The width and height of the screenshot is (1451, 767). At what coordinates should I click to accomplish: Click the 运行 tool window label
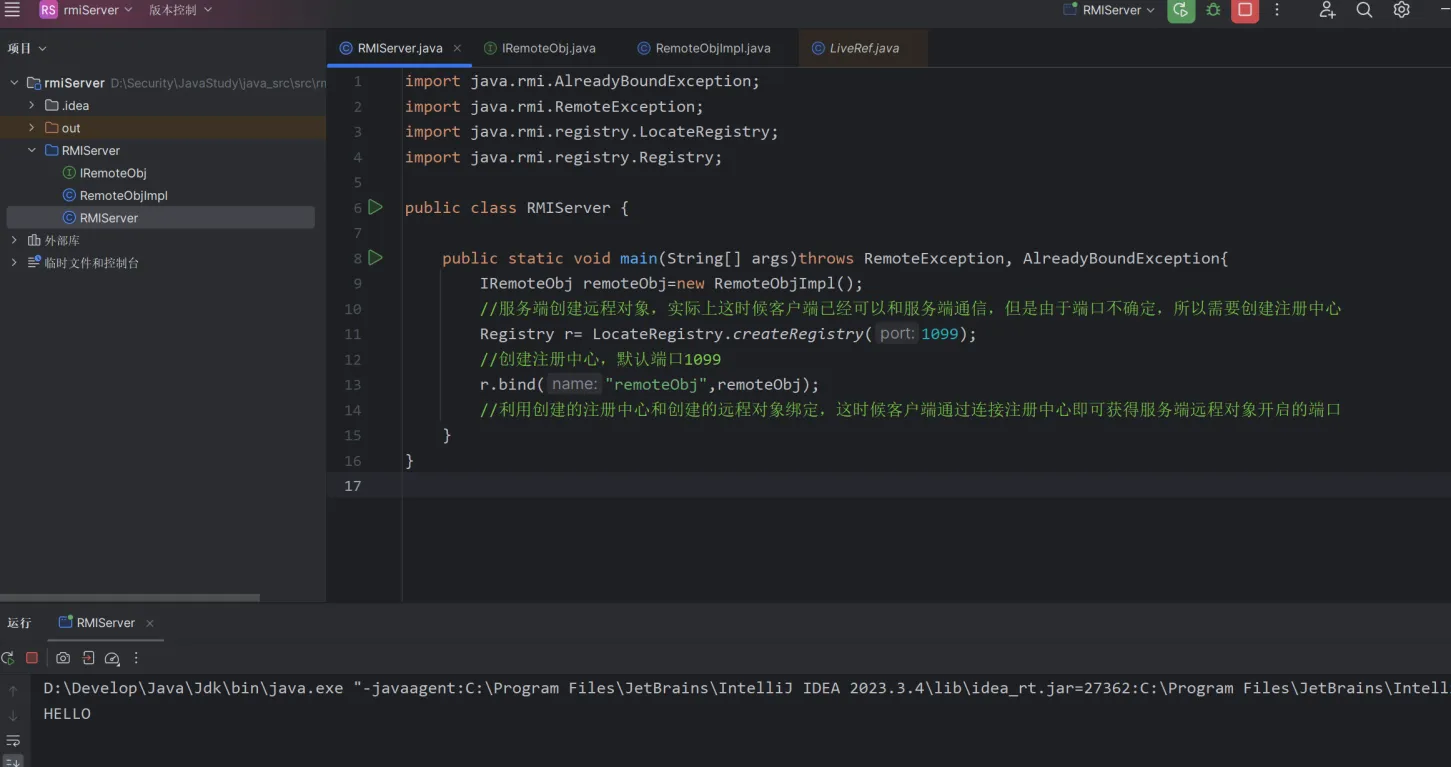click(19, 623)
